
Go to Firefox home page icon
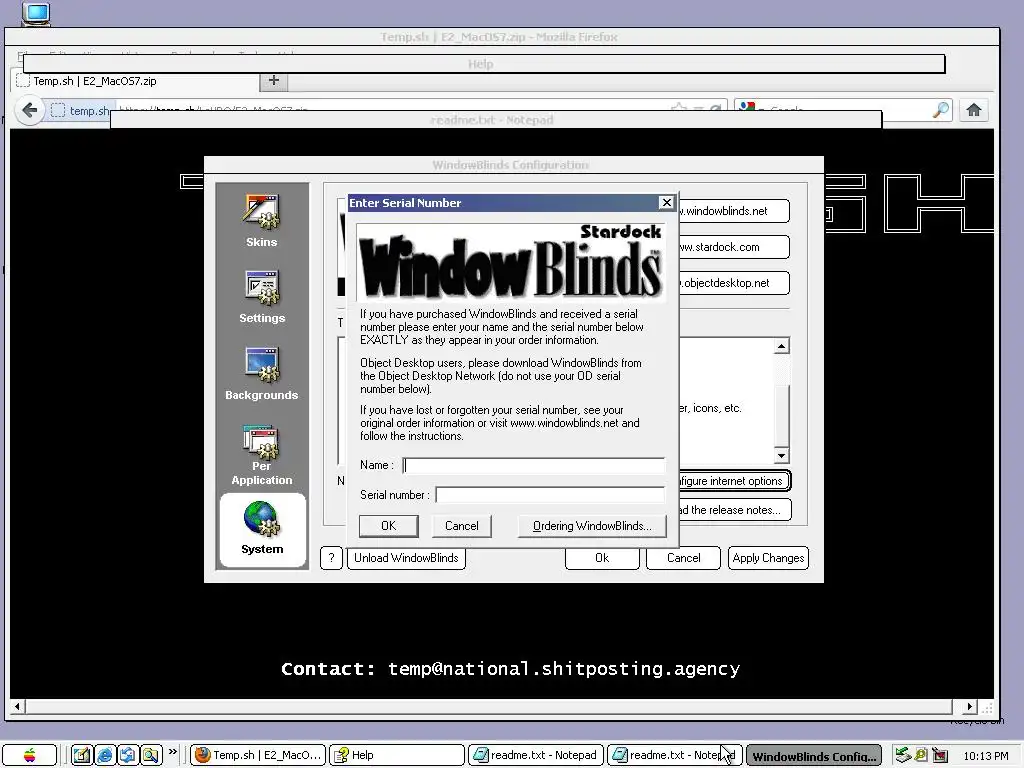[x=974, y=110]
